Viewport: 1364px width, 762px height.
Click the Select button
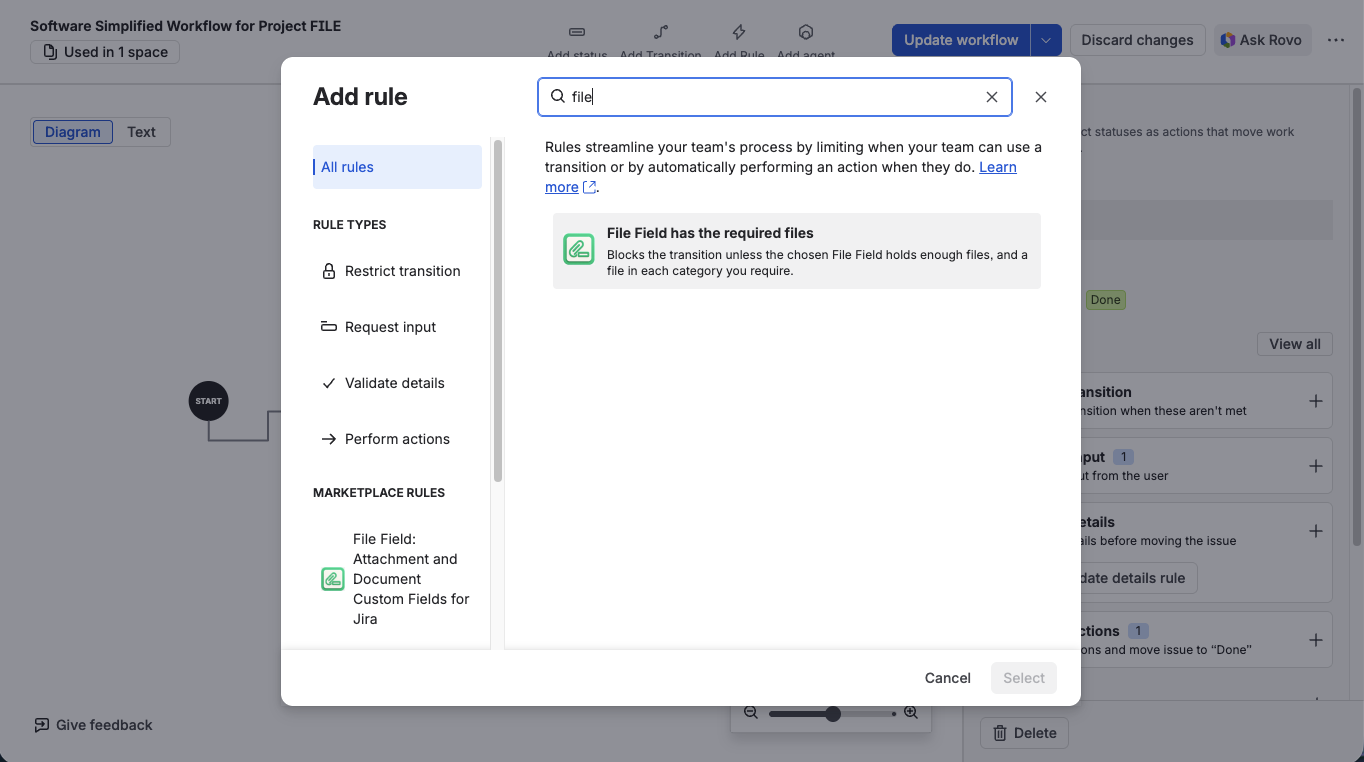point(1024,678)
